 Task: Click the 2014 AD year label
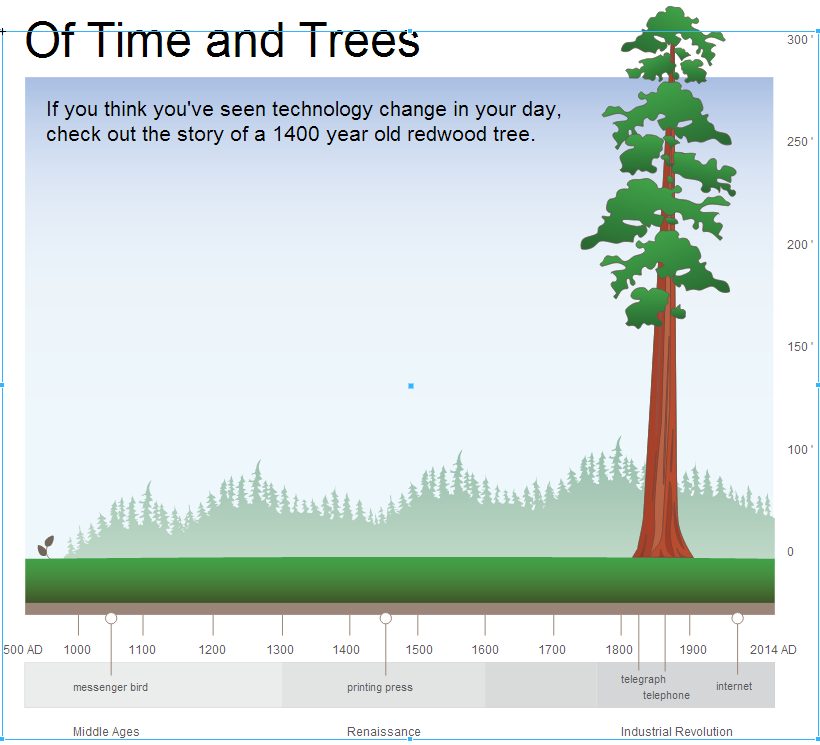pos(773,650)
